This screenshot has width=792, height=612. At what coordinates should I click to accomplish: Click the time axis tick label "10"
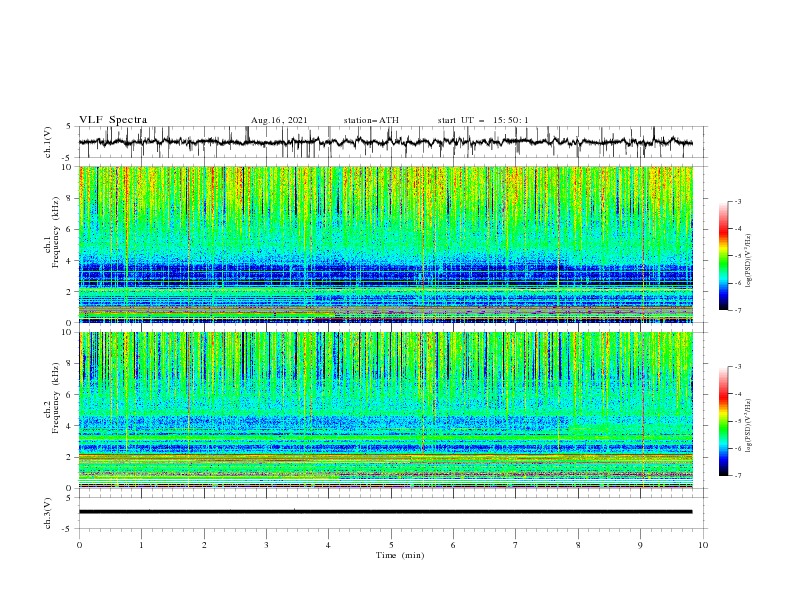click(703, 545)
